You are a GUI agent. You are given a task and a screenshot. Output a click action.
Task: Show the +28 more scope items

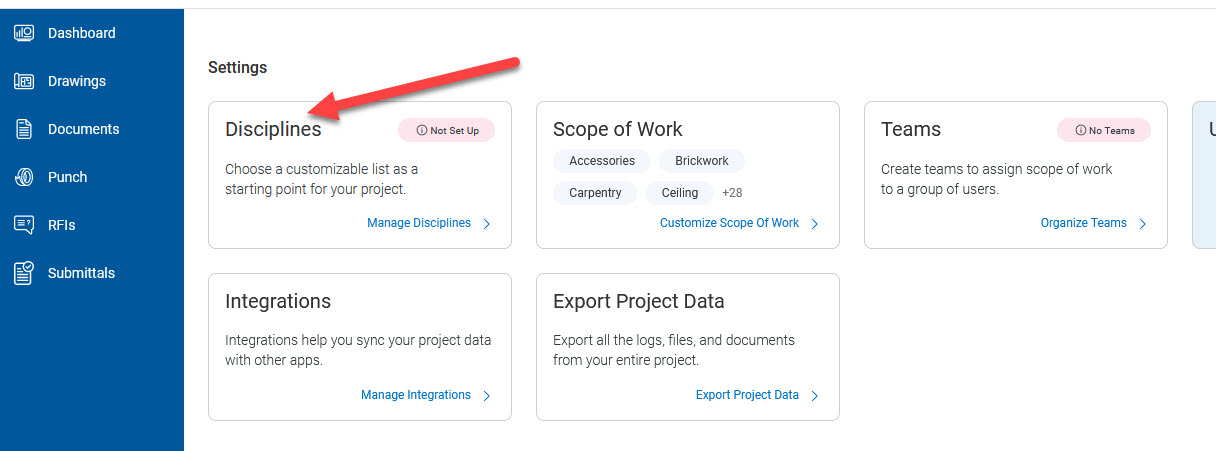pyautogui.click(x=732, y=193)
